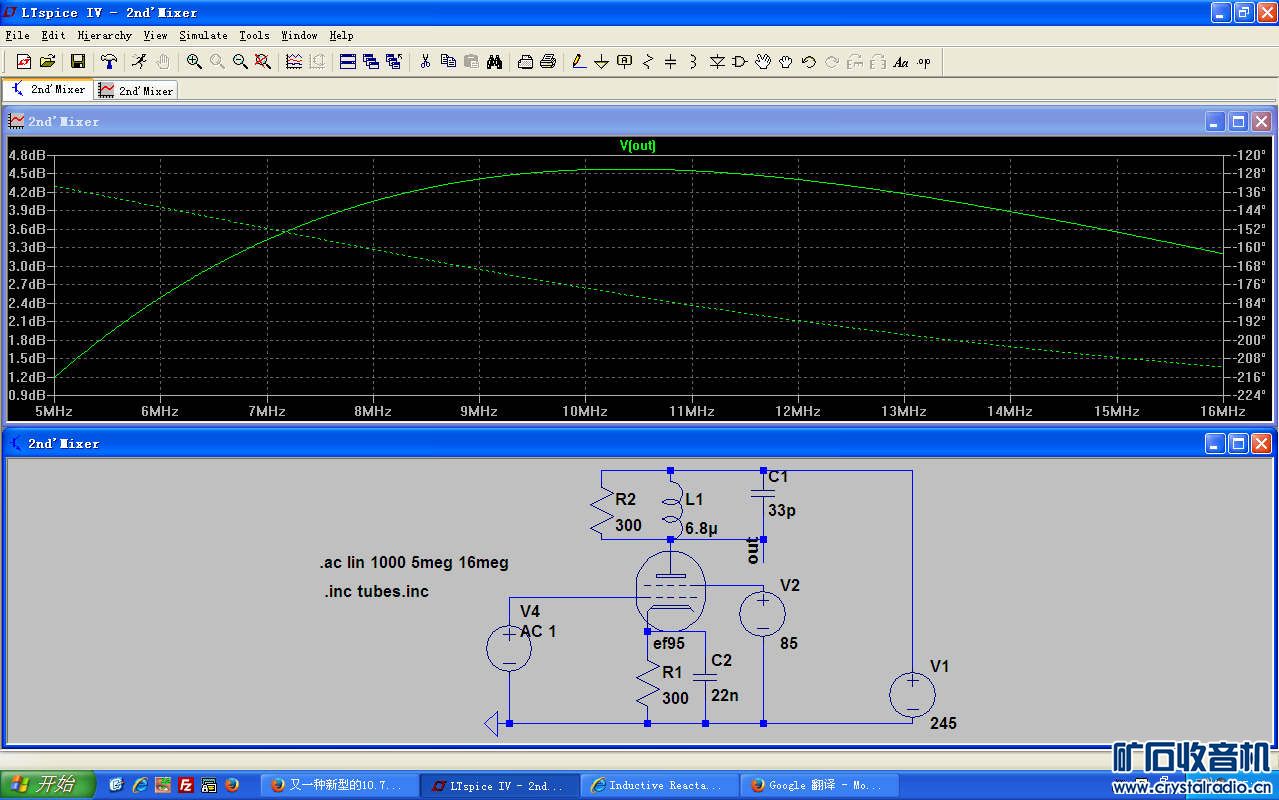Click the Run simulation icon

click(139, 62)
